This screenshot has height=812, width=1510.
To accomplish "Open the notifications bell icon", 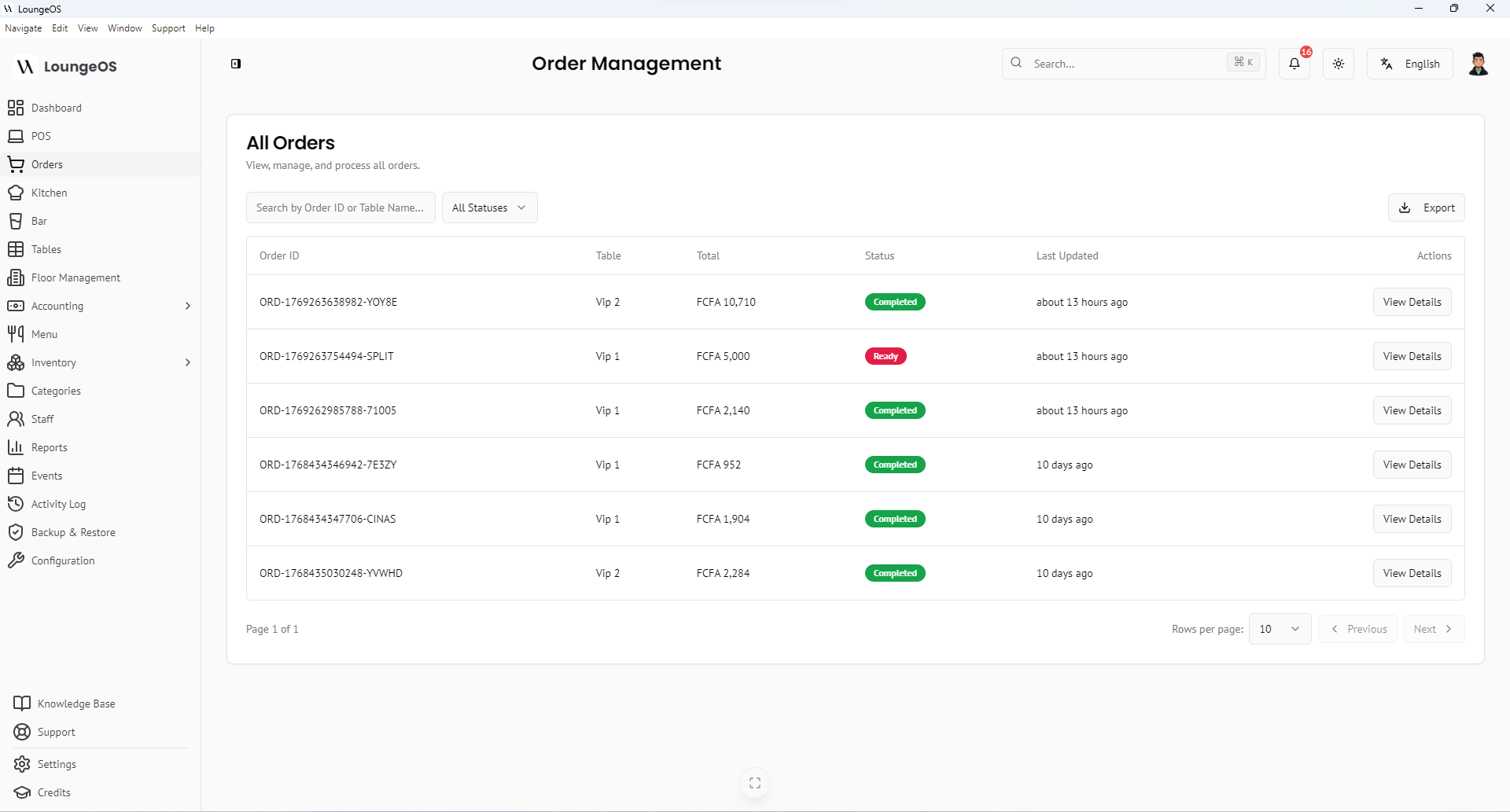I will (1294, 64).
